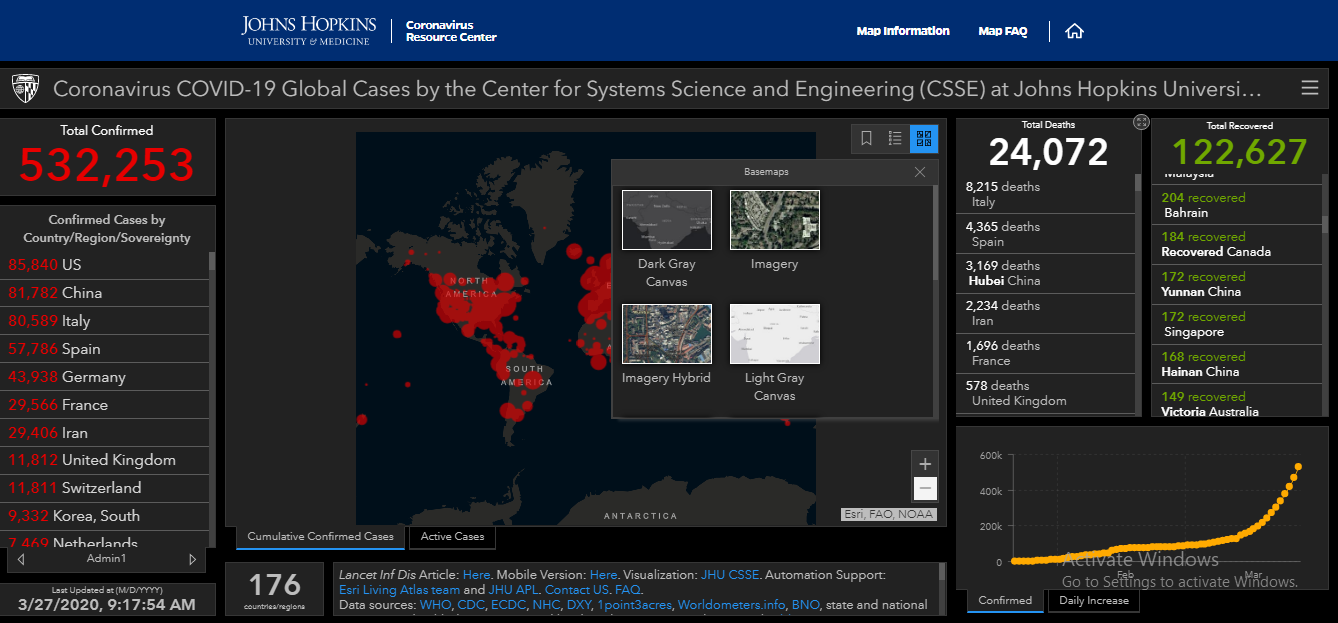The image size is (1338, 623).
Task: Toggle the basemap gallery grid icon
Action: coord(923,138)
